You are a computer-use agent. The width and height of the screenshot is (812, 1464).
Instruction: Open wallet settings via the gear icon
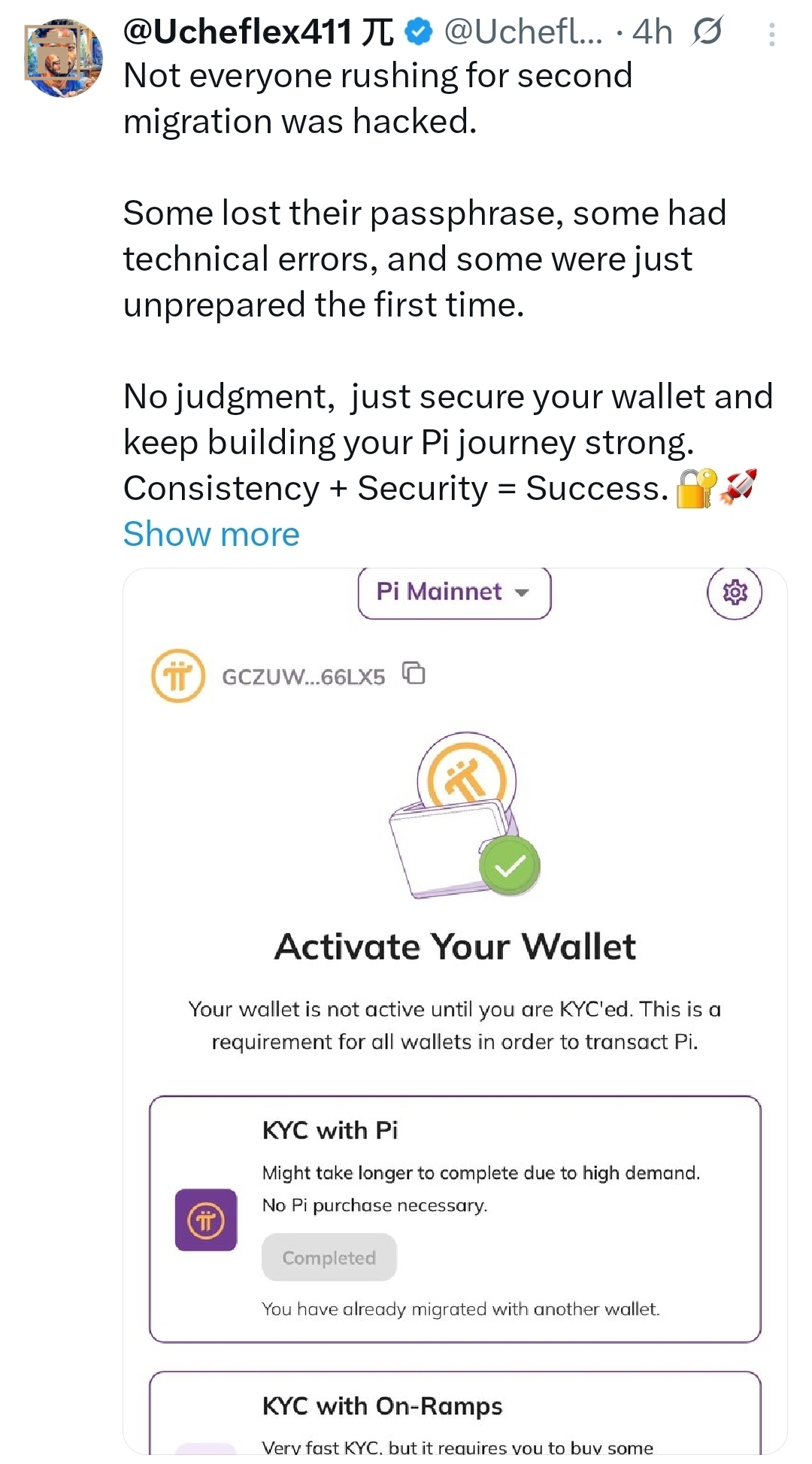click(x=735, y=593)
